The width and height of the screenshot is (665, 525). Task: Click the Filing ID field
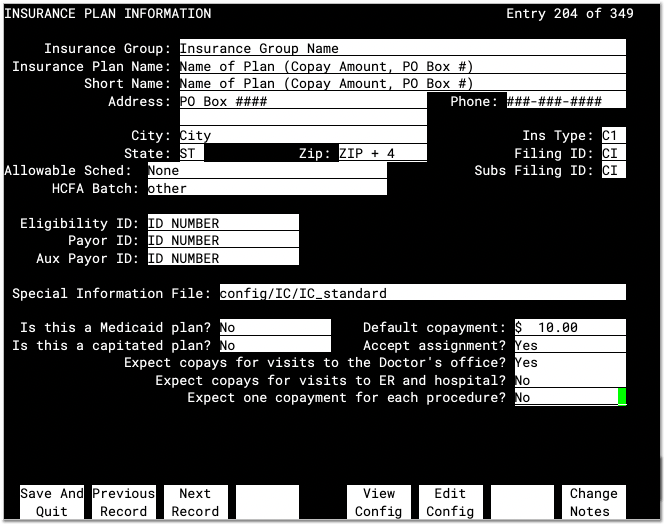614,153
